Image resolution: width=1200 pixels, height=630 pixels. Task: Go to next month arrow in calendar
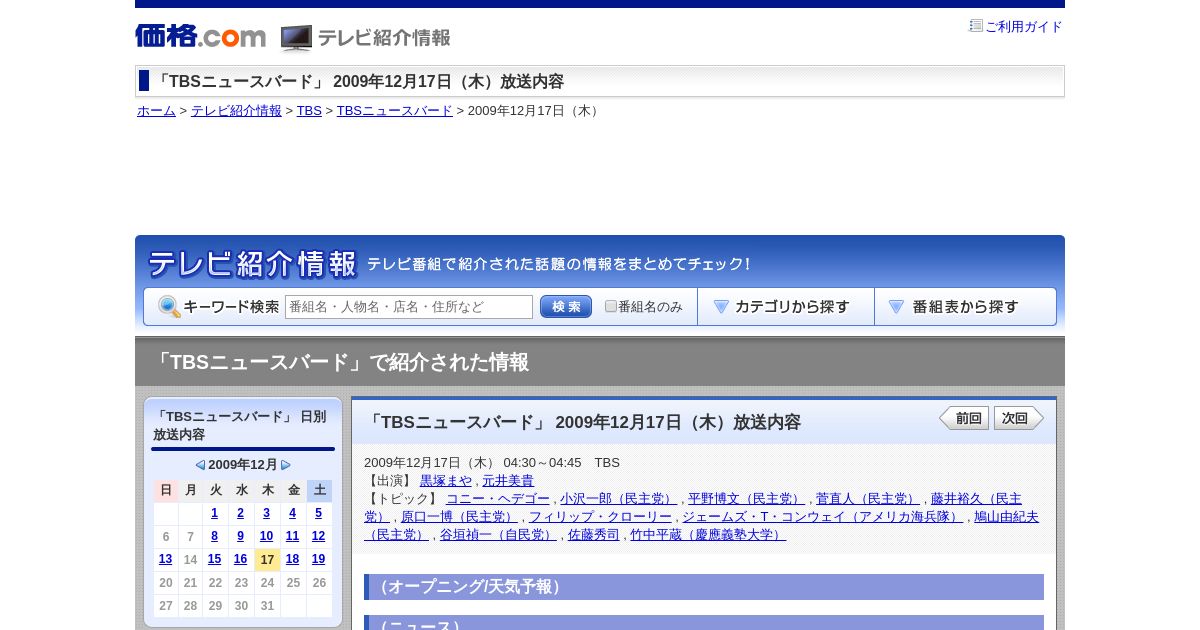286,465
